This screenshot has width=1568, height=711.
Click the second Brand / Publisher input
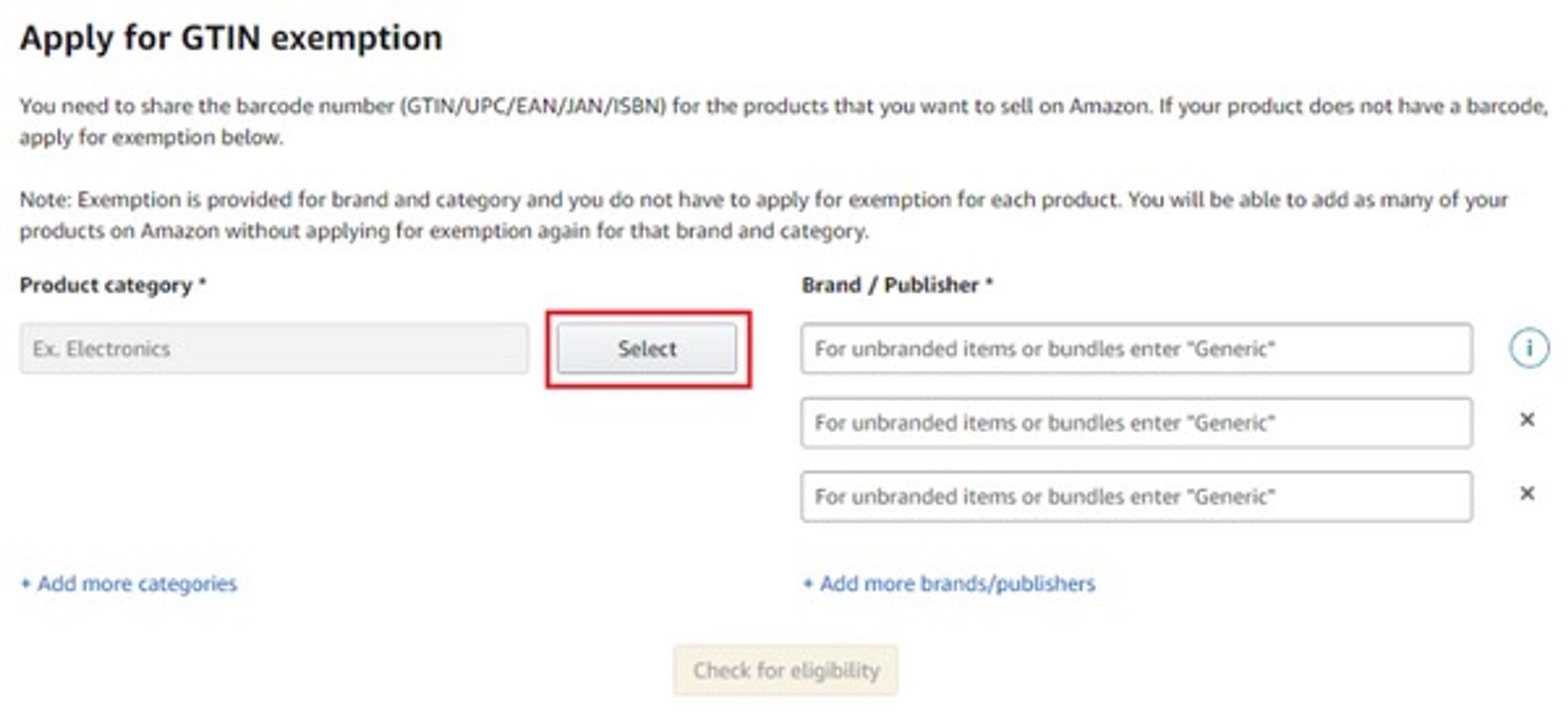1136,422
